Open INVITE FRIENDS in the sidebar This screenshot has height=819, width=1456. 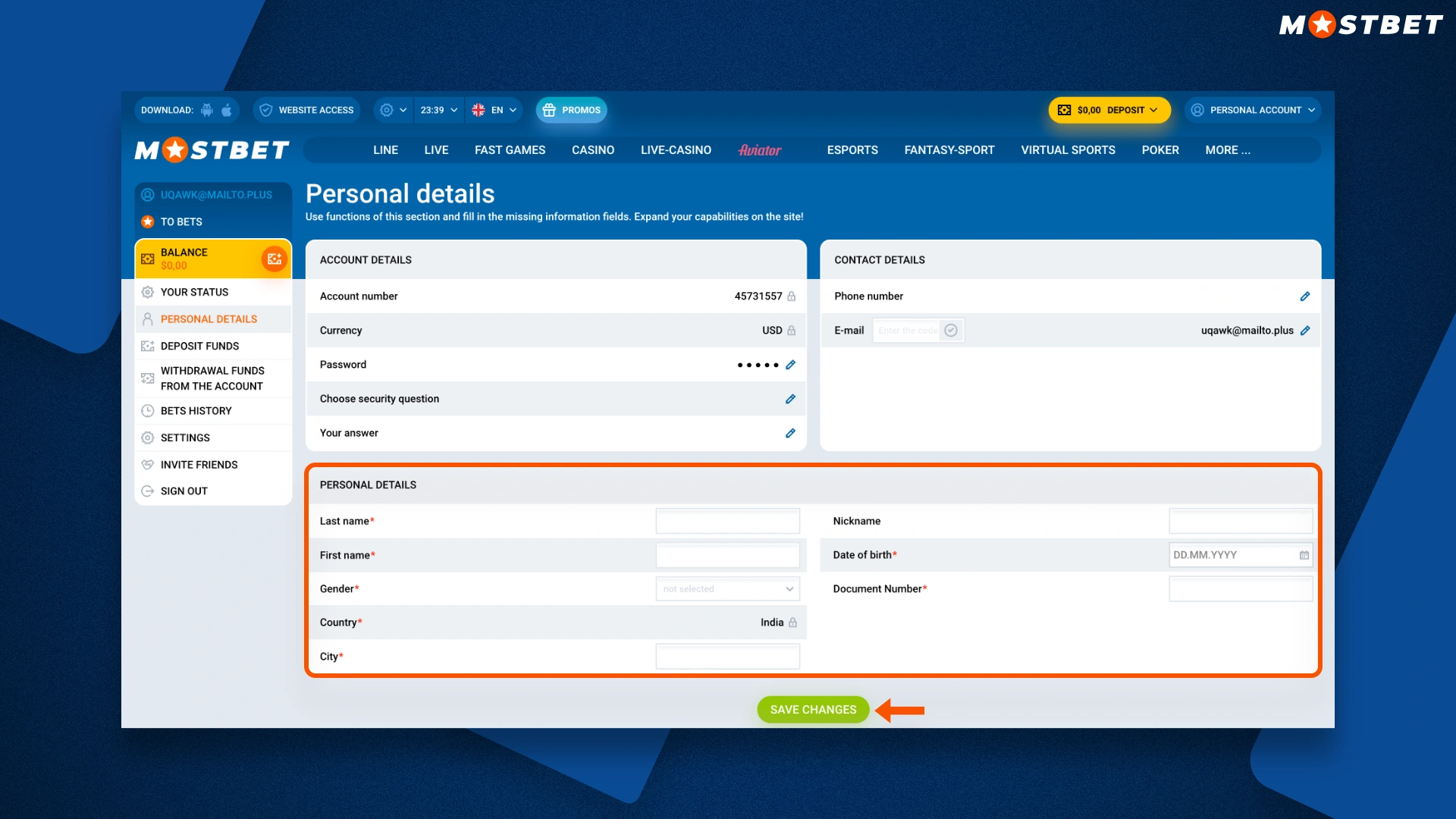(x=213, y=465)
